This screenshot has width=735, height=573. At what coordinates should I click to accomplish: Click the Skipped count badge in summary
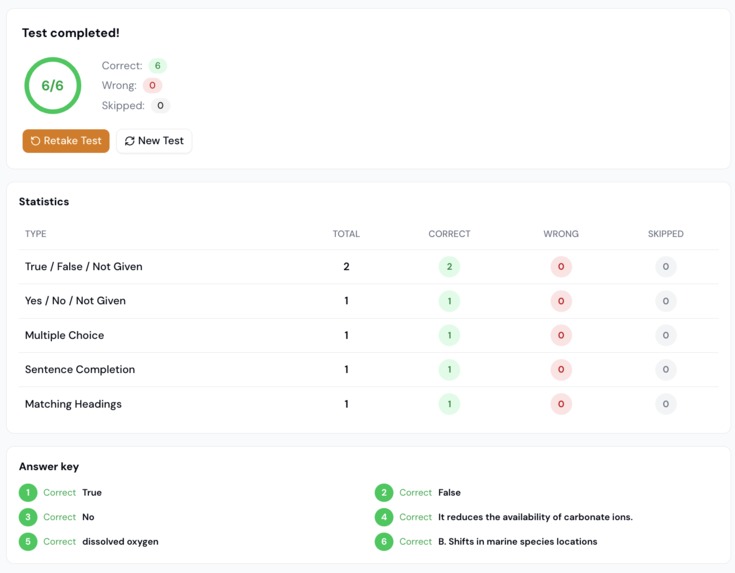(x=160, y=106)
